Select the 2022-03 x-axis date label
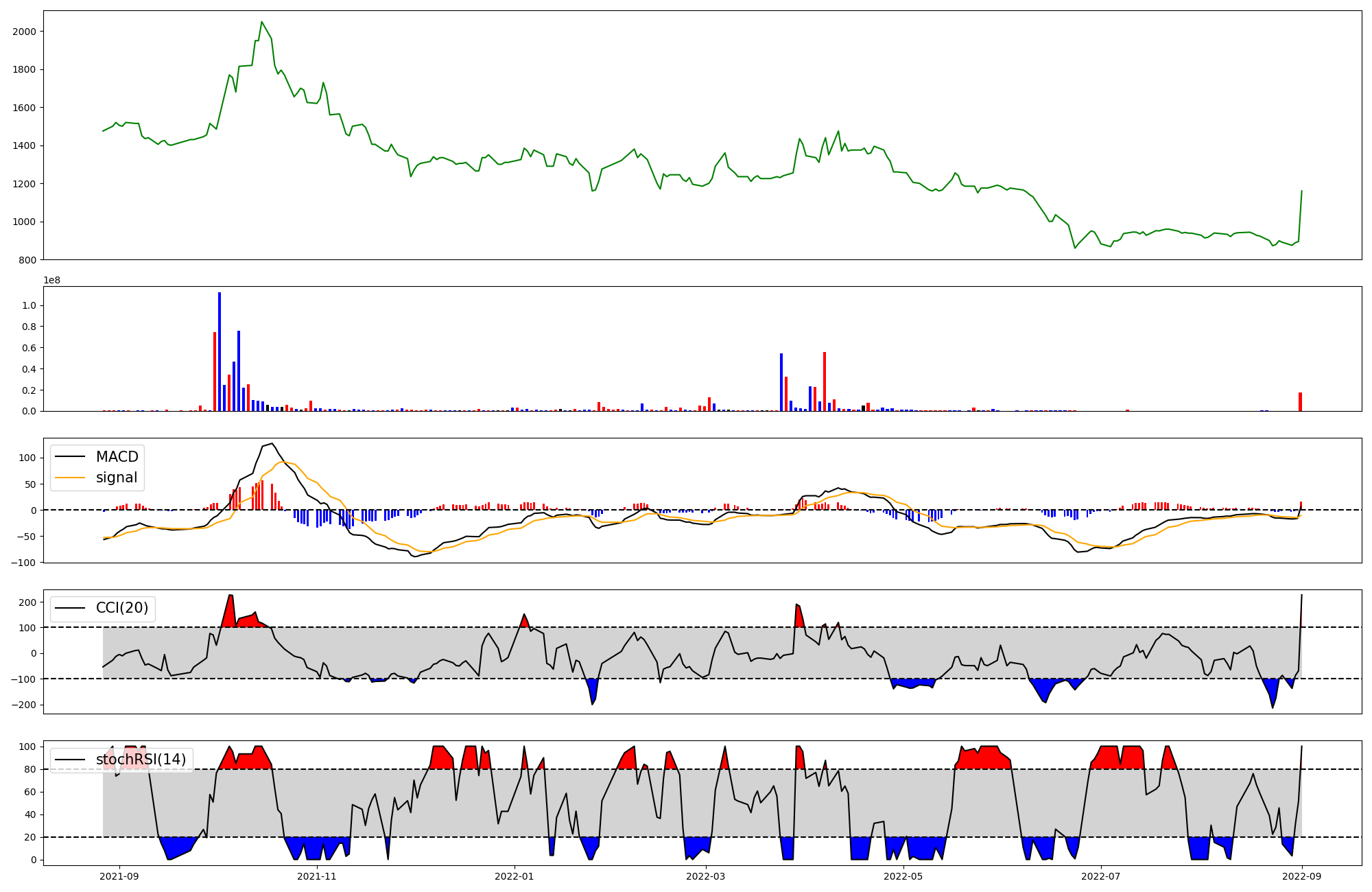Screen dimensions: 1372x892 pos(705,876)
